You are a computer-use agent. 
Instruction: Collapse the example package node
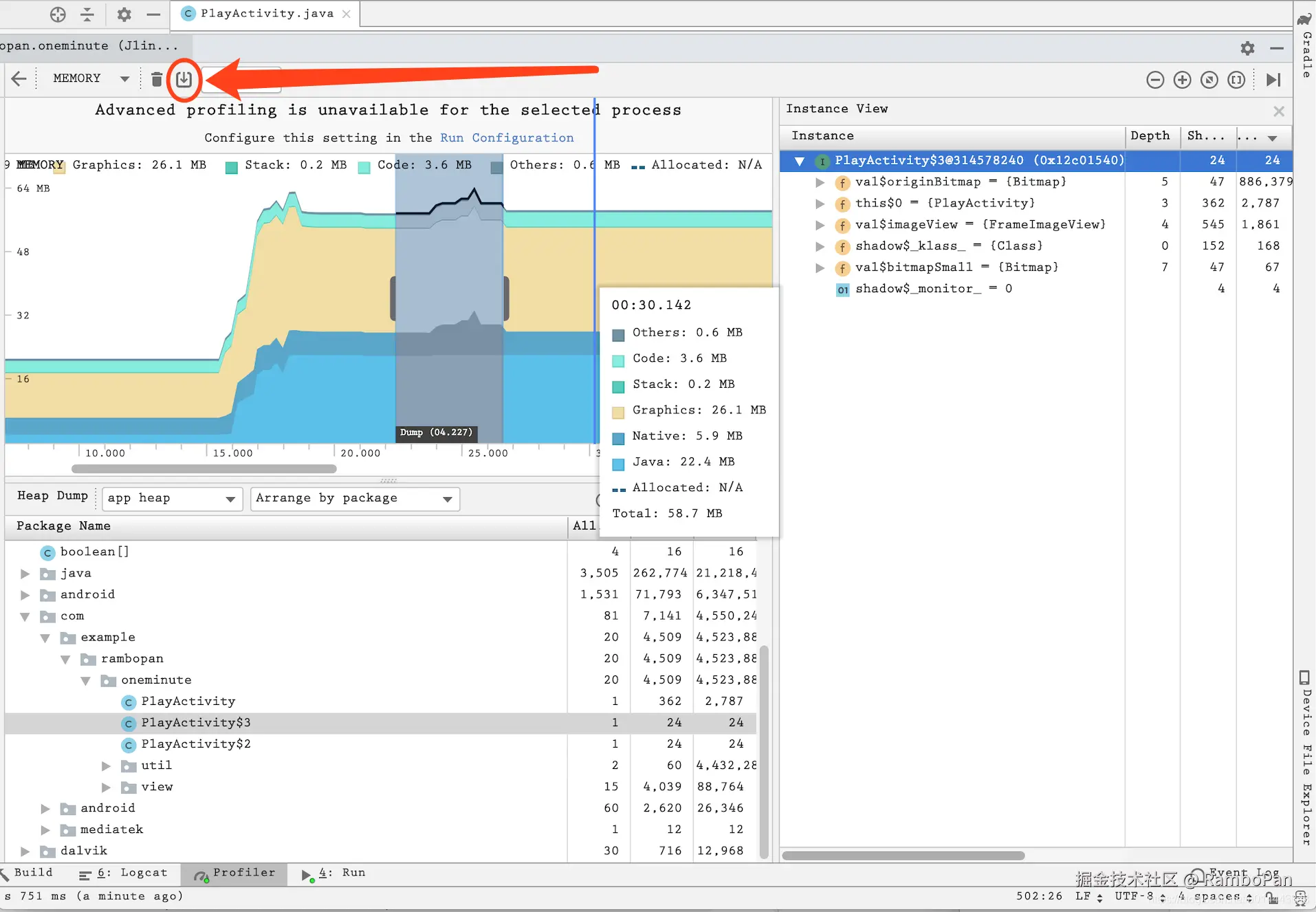[x=45, y=638]
